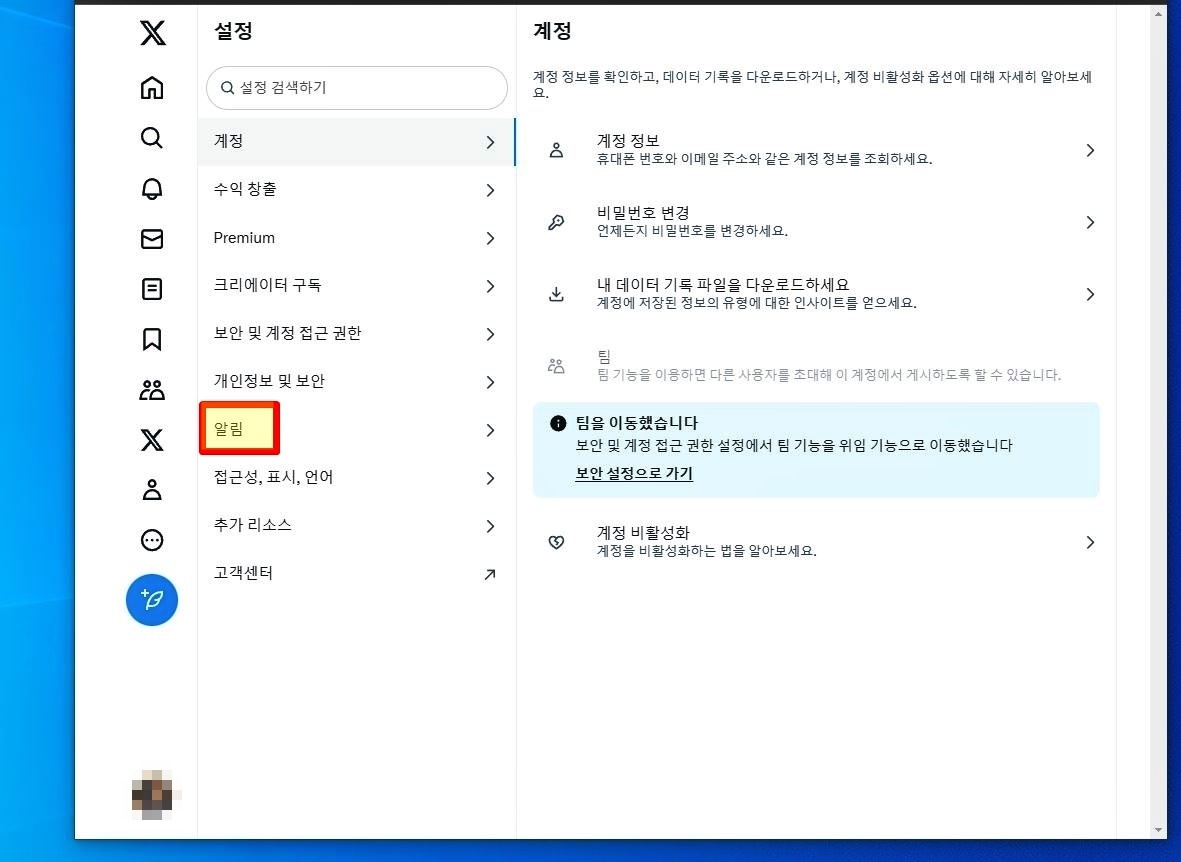
Task: Click chevron next to Premium category
Action: coord(490,239)
